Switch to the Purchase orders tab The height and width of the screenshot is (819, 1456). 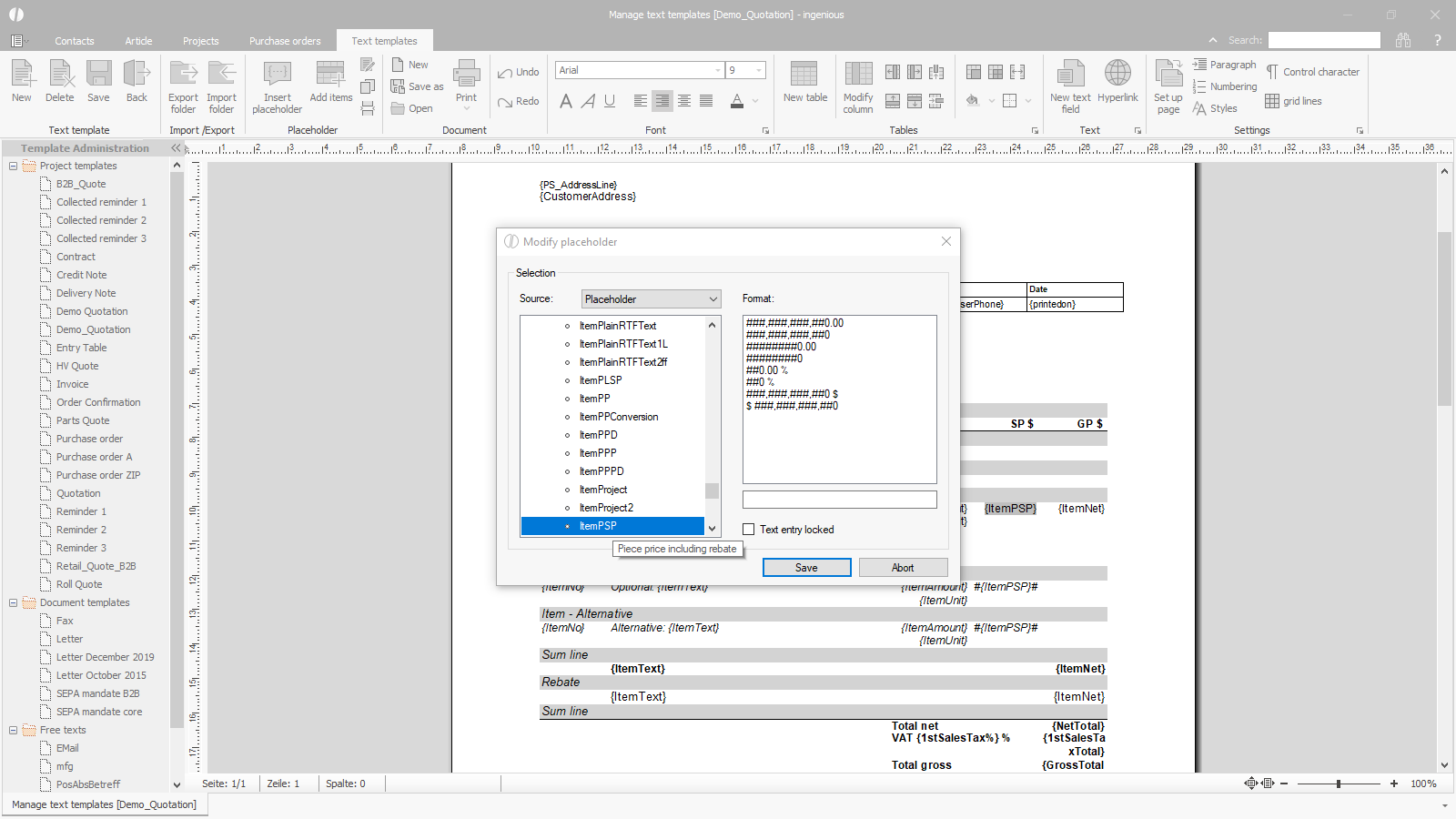[285, 41]
